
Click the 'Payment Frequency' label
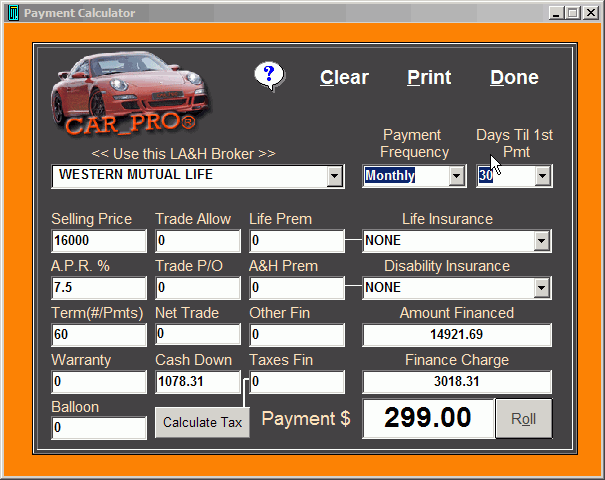tap(414, 144)
